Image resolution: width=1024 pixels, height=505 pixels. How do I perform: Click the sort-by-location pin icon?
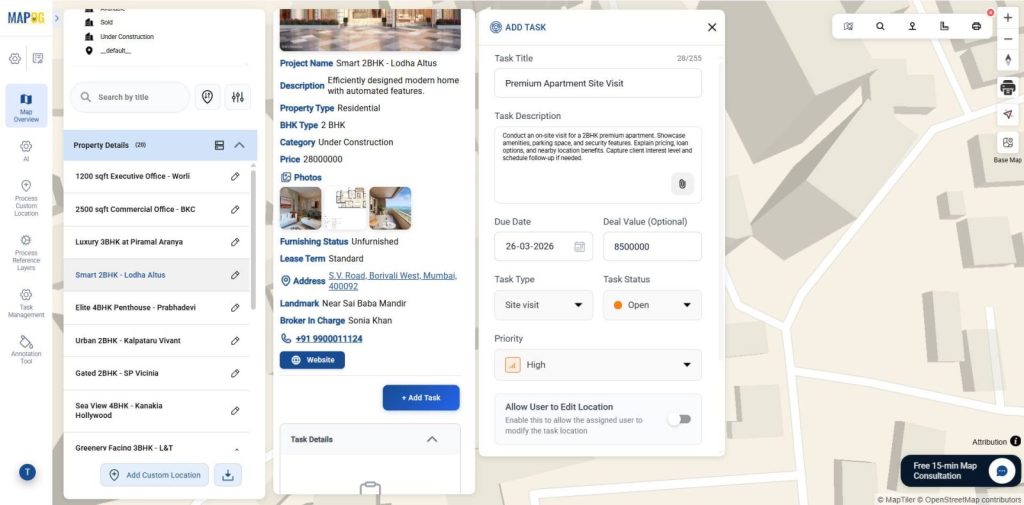click(x=208, y=97)
